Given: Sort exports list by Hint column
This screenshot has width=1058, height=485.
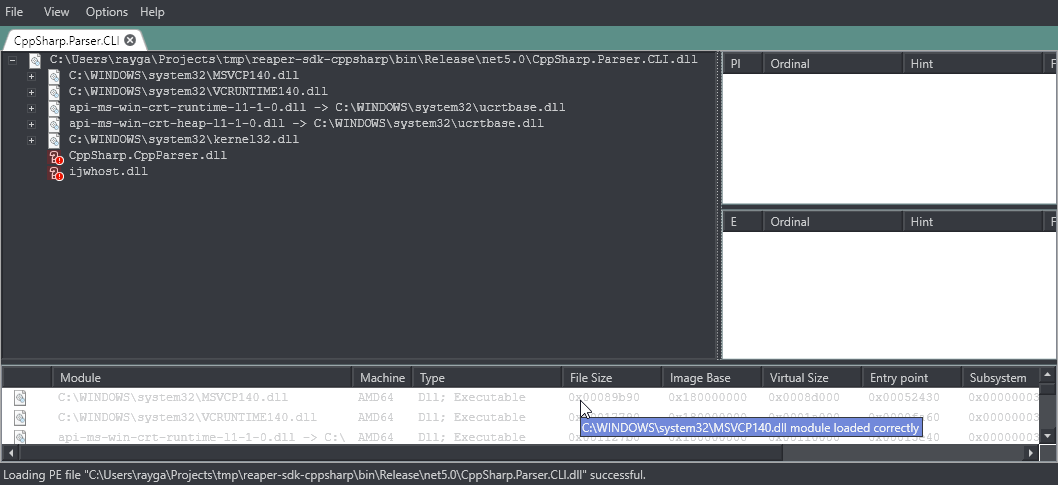Looking at the screenshot, I should [x=972, y=221].
